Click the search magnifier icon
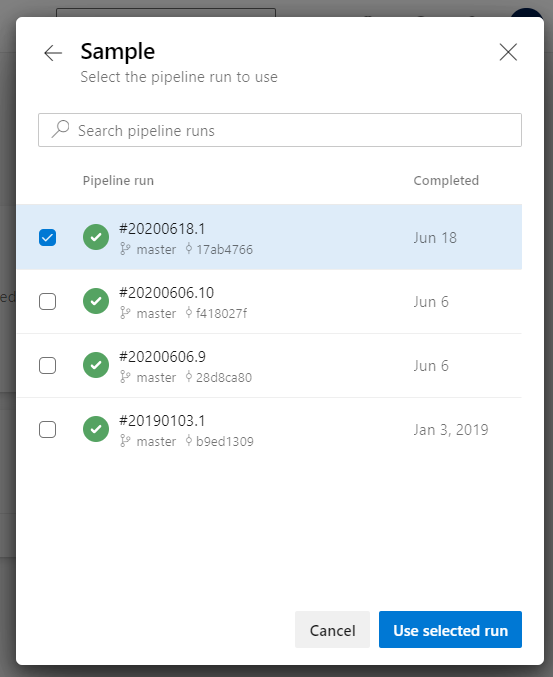The image size is (553, 677). click(60, 129)
